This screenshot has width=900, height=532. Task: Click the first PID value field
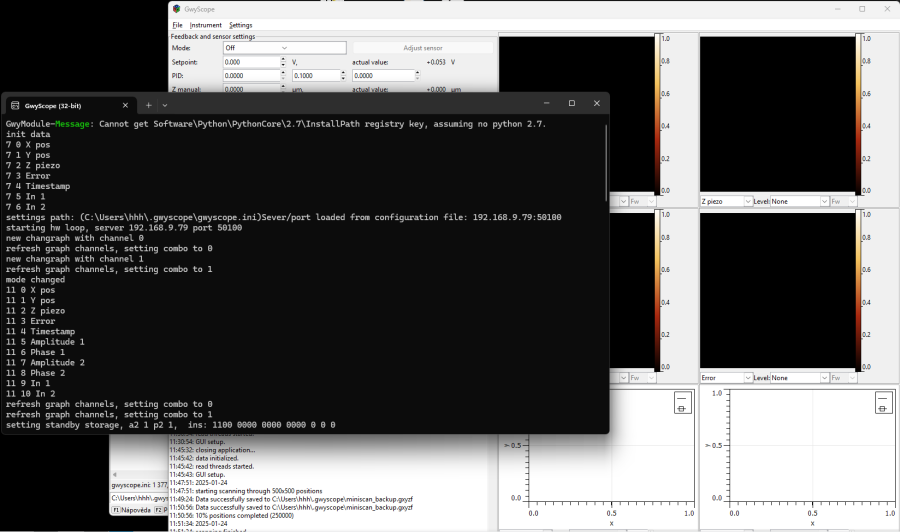248,75
